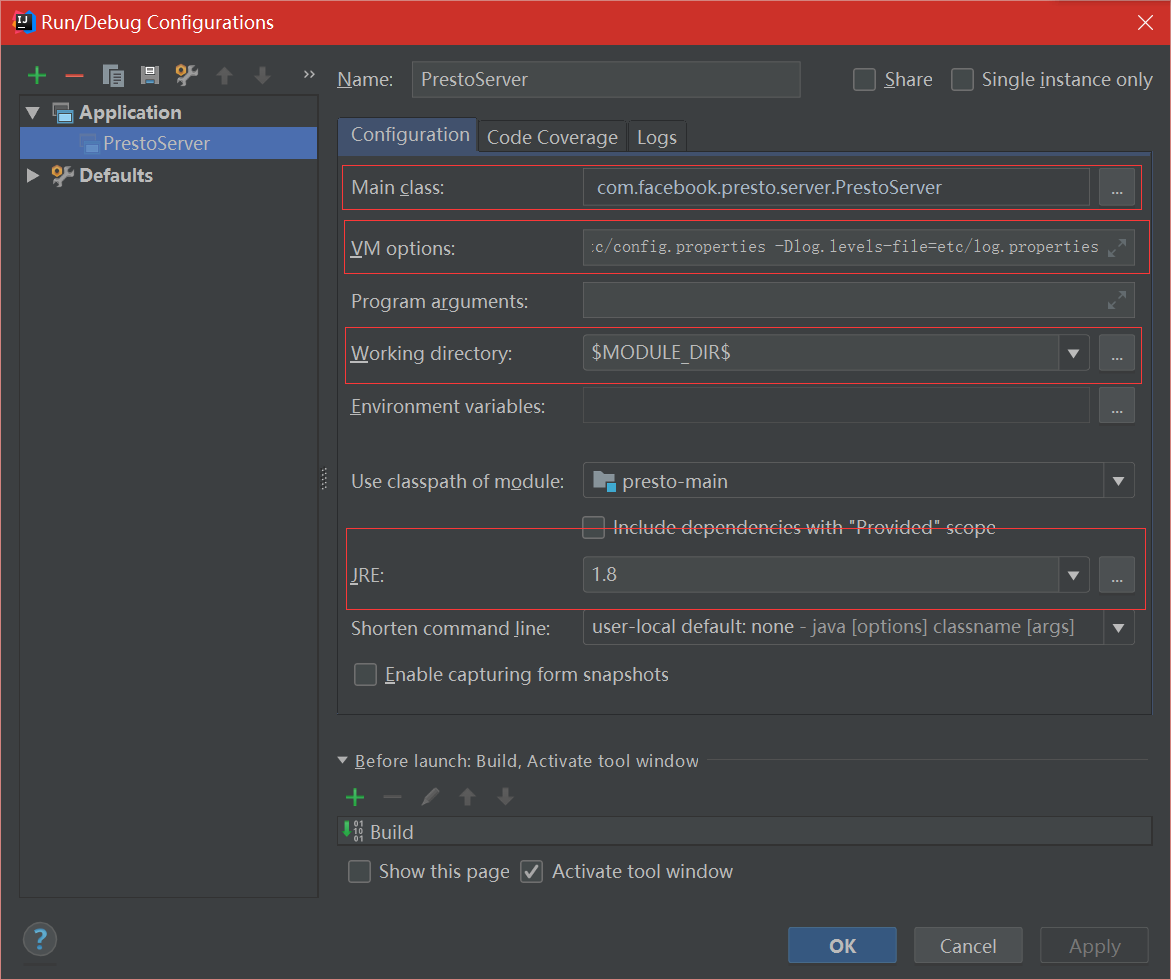
Task: Toggle the Show this page checkbox
Action: [359, 872]
